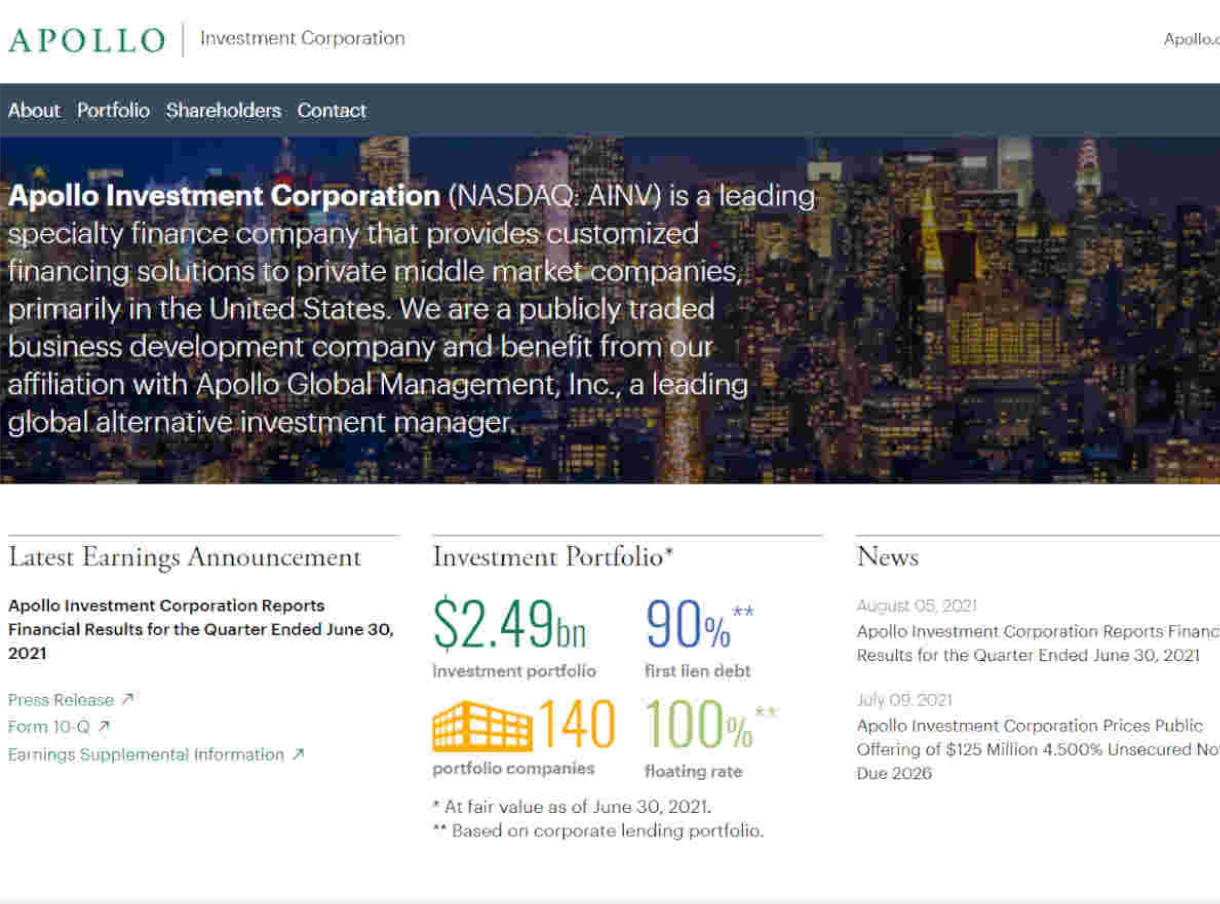Open the About navigation menu
Viewport: 1220px width, 904px height.
[33, 110]
